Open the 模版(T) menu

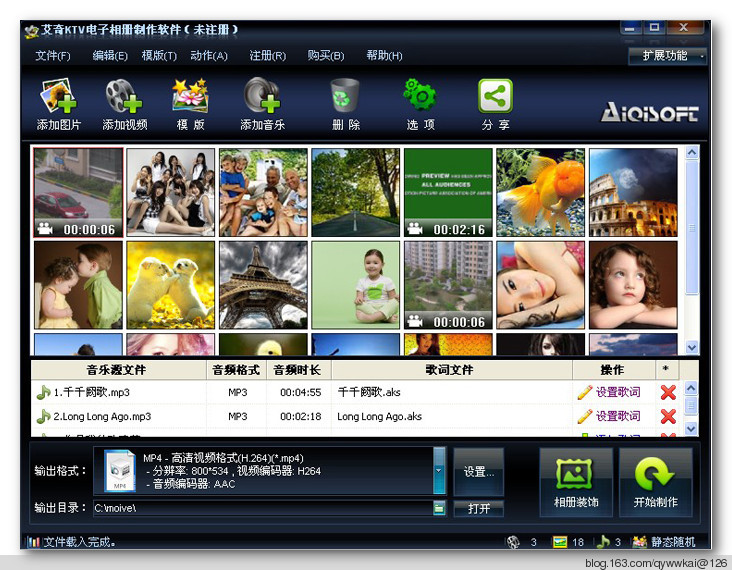[159, 56]
